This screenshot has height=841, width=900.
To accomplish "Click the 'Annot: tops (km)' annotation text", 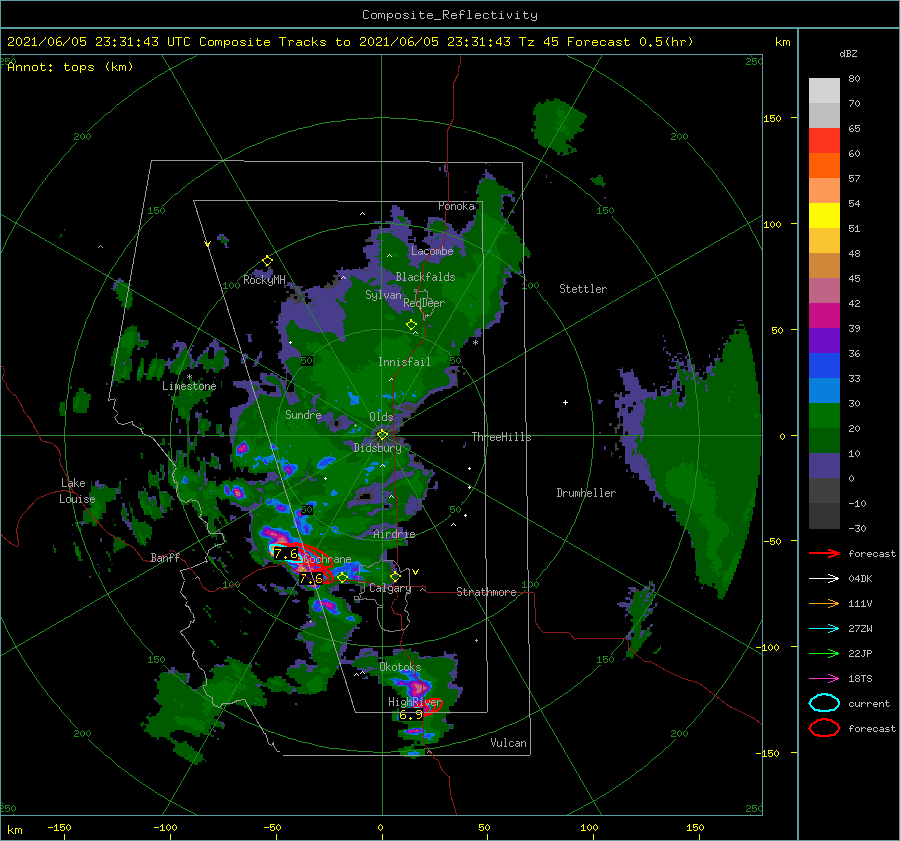I will click(70, 67).
